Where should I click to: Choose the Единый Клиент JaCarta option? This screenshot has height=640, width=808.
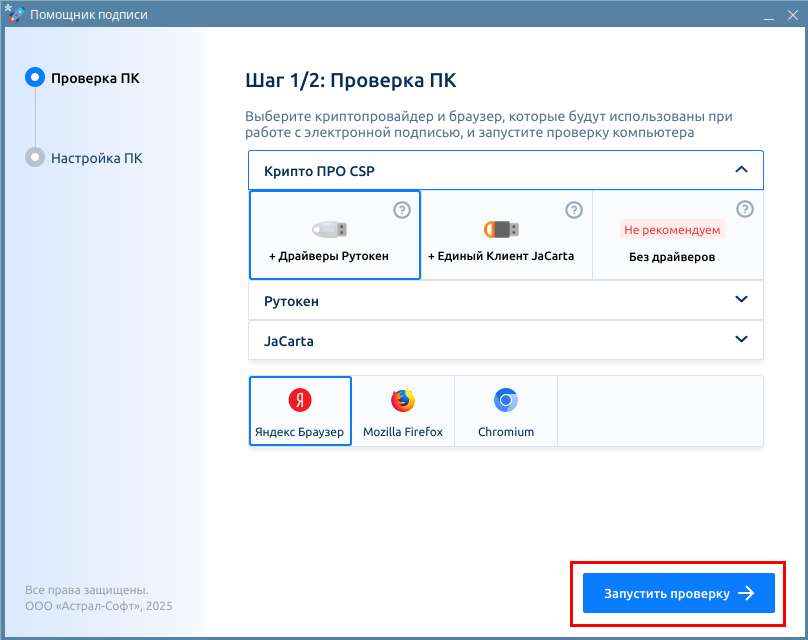pos(507,235)
